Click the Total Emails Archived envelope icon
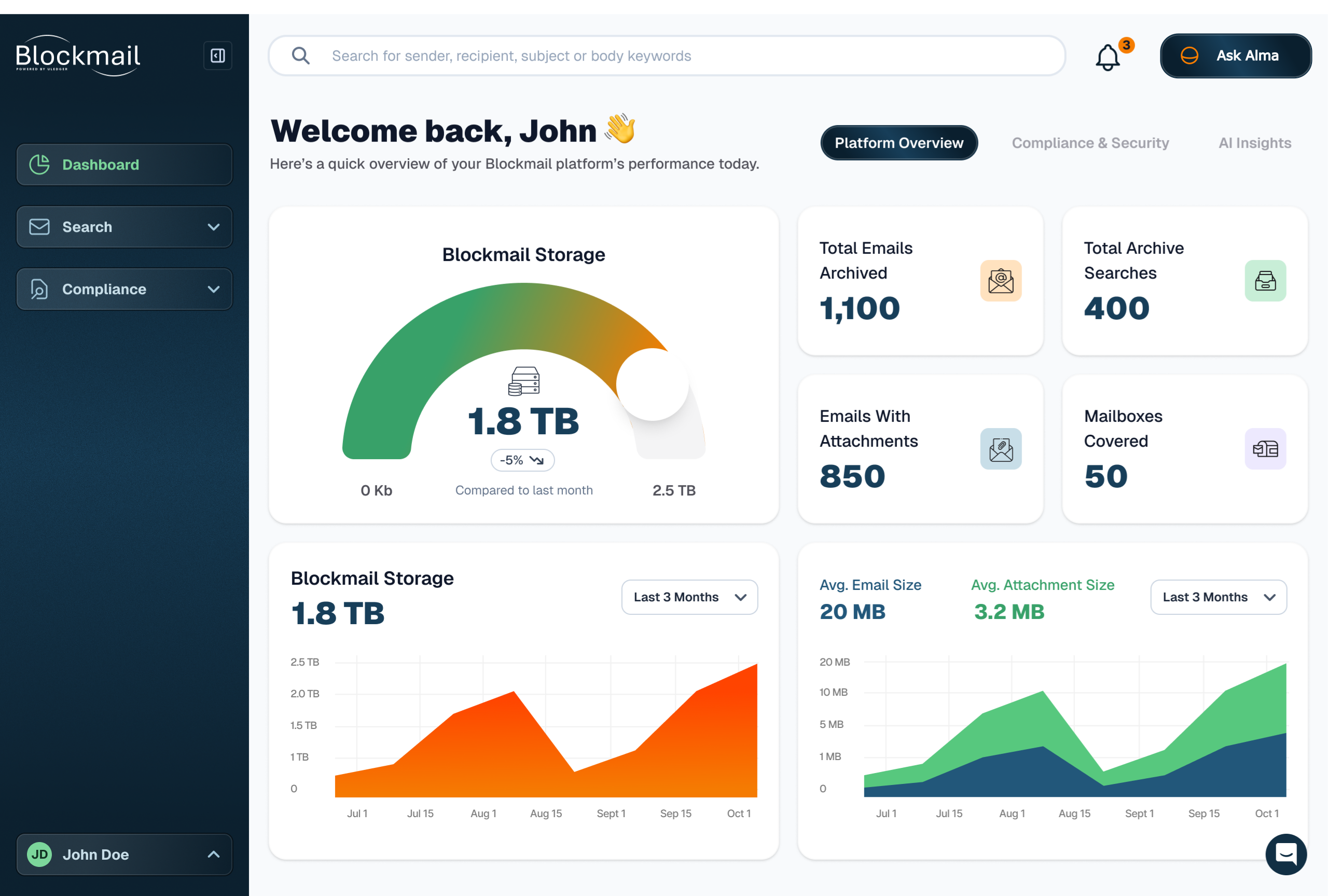Screen dimensions: 1340x896 [1000, 281]
